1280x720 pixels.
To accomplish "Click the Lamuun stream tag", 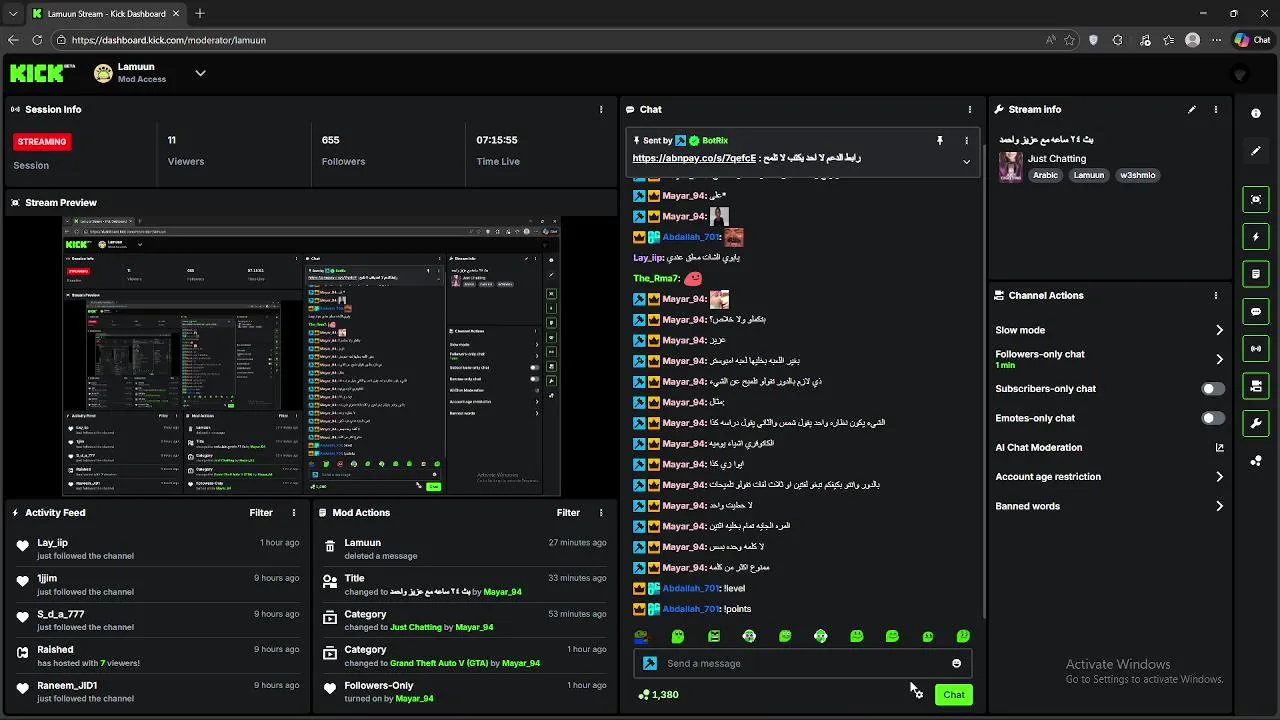I will [x=1089, y=175].
